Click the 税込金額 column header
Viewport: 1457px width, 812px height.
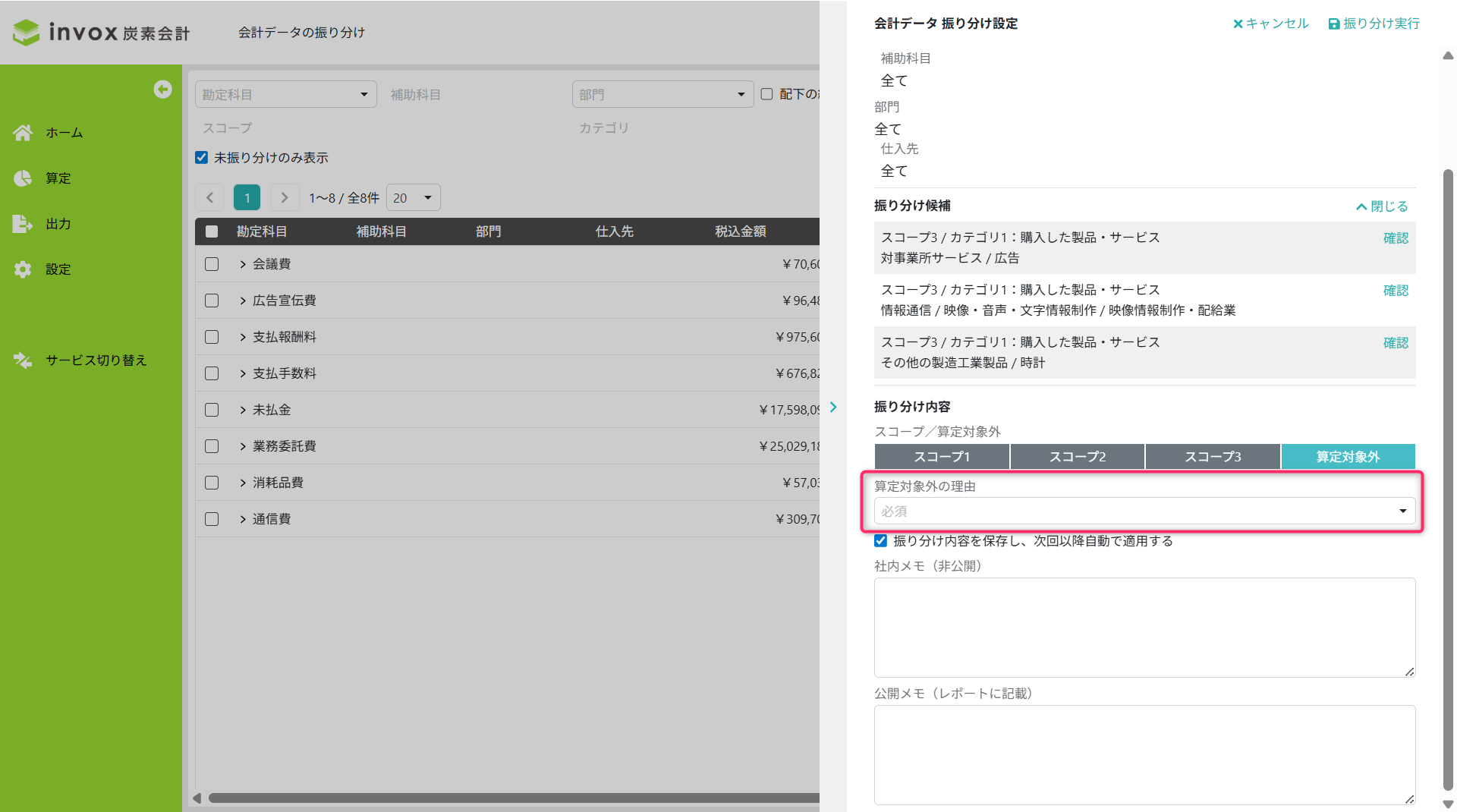[740, 231]
